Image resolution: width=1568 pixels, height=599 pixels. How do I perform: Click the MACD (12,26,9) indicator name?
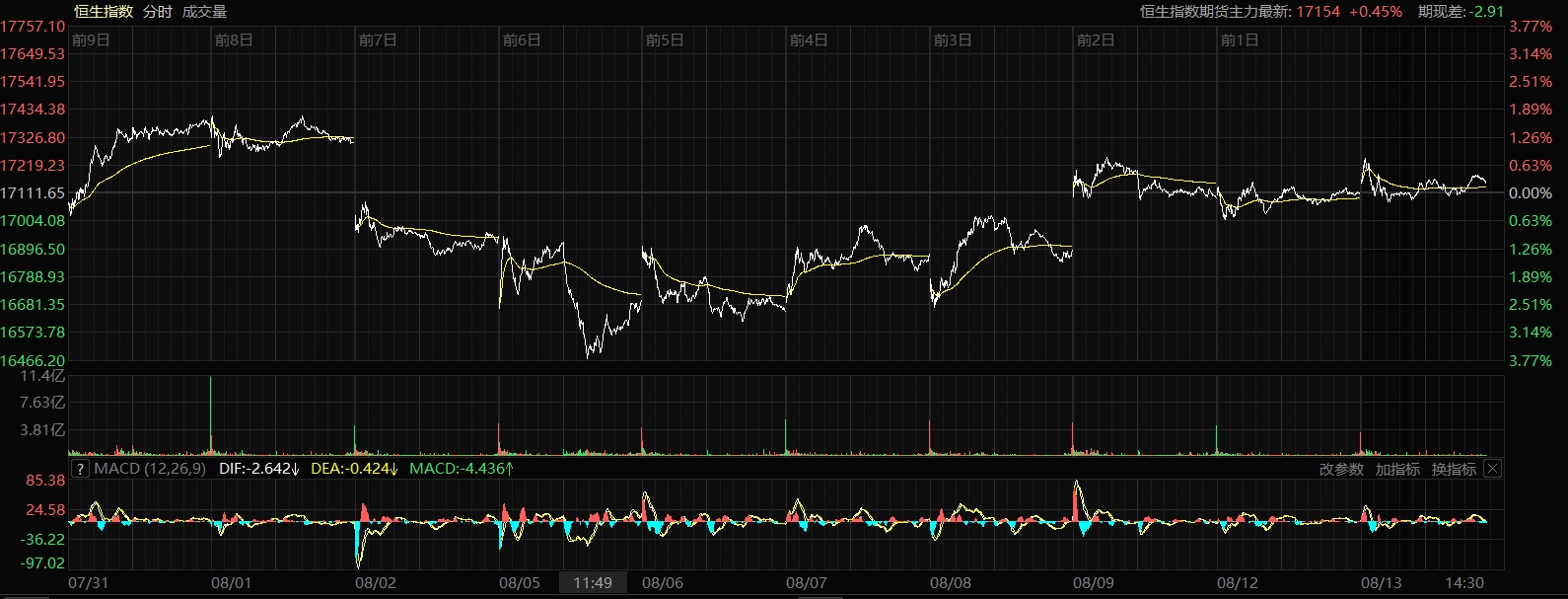(150, 469)
